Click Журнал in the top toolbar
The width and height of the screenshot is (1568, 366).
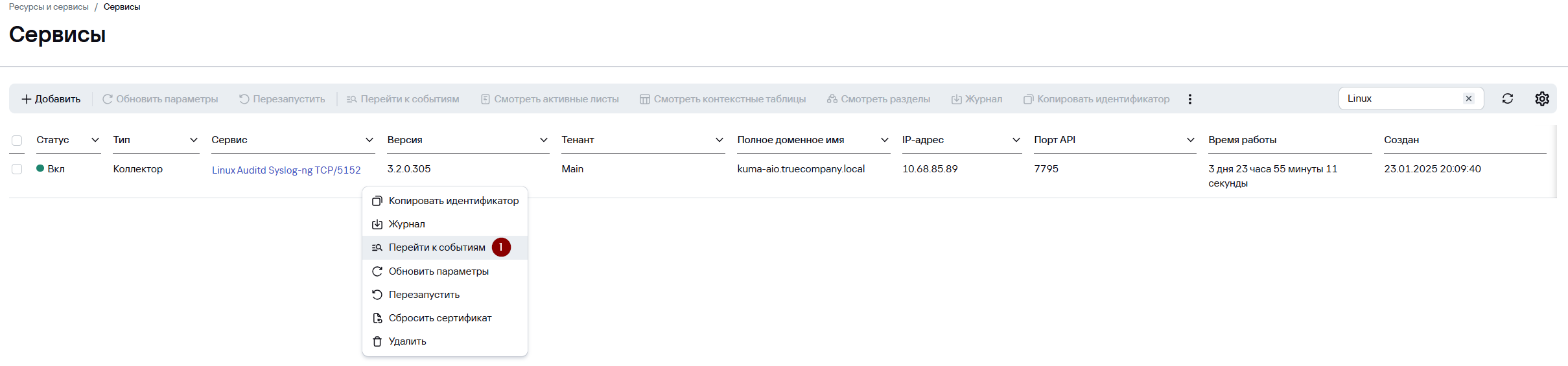(x=976, y=99)
